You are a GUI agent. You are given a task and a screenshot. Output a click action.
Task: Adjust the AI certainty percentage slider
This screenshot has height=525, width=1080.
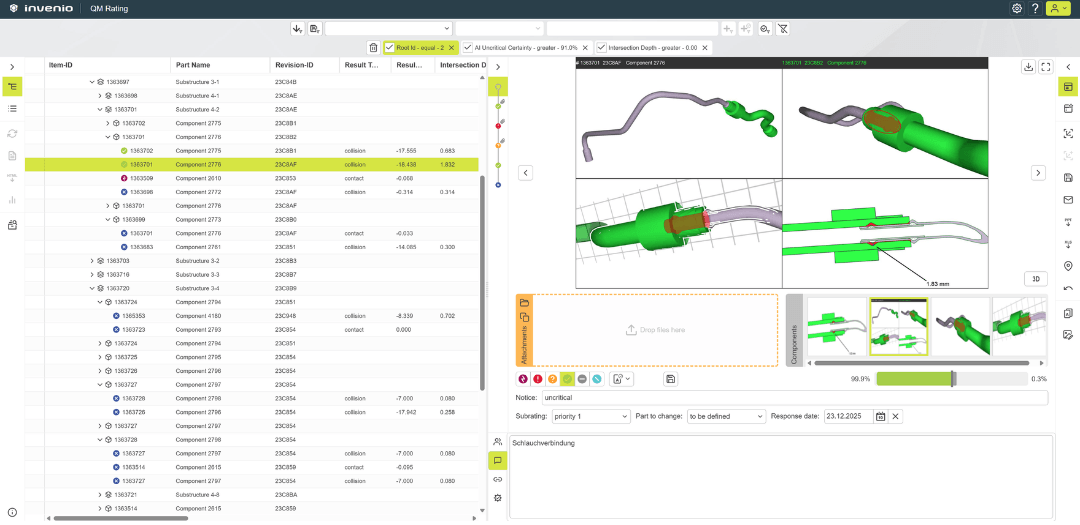click(x=952, y=378)
